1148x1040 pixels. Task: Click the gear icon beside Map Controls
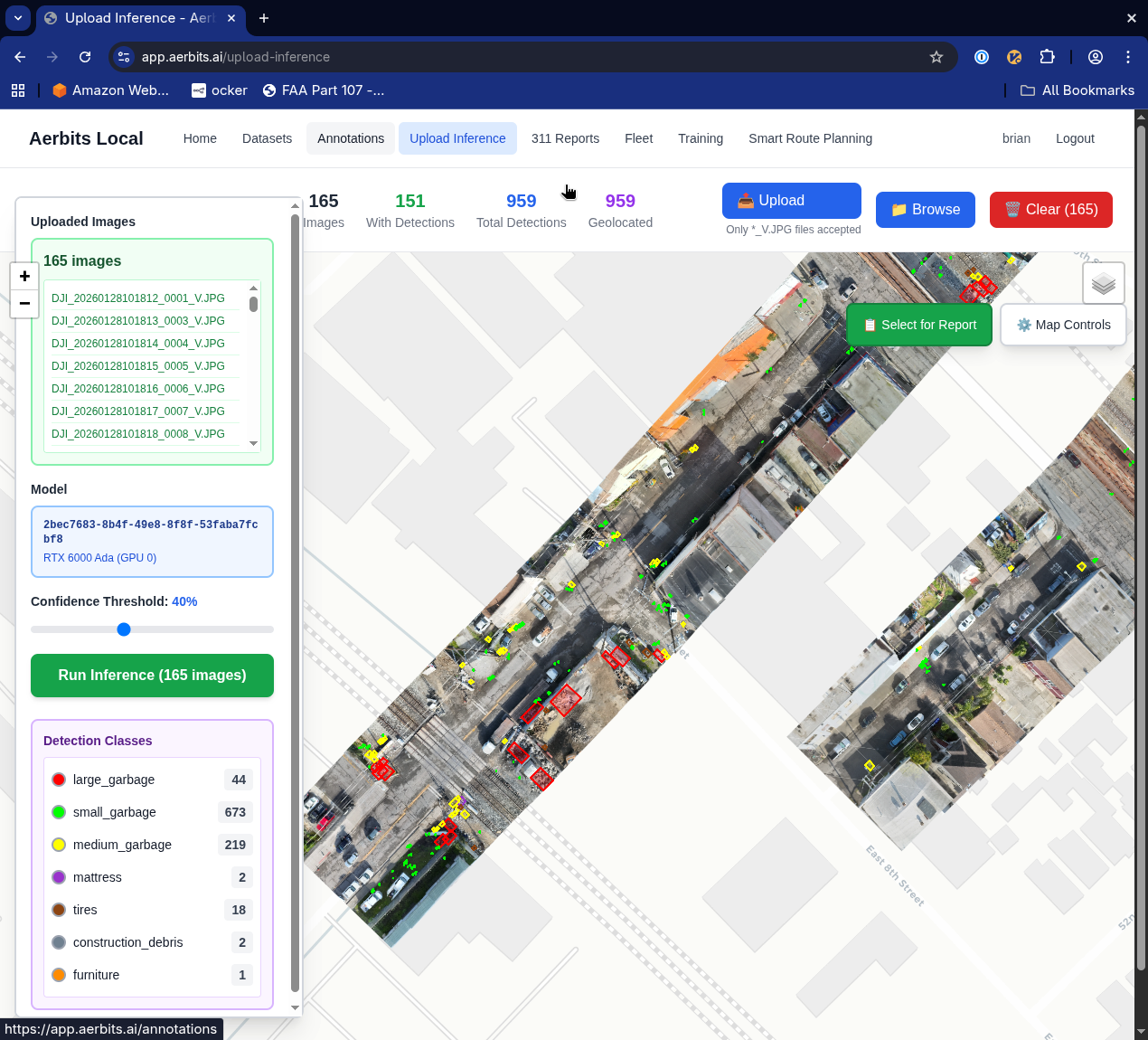tap(1023, 324)
